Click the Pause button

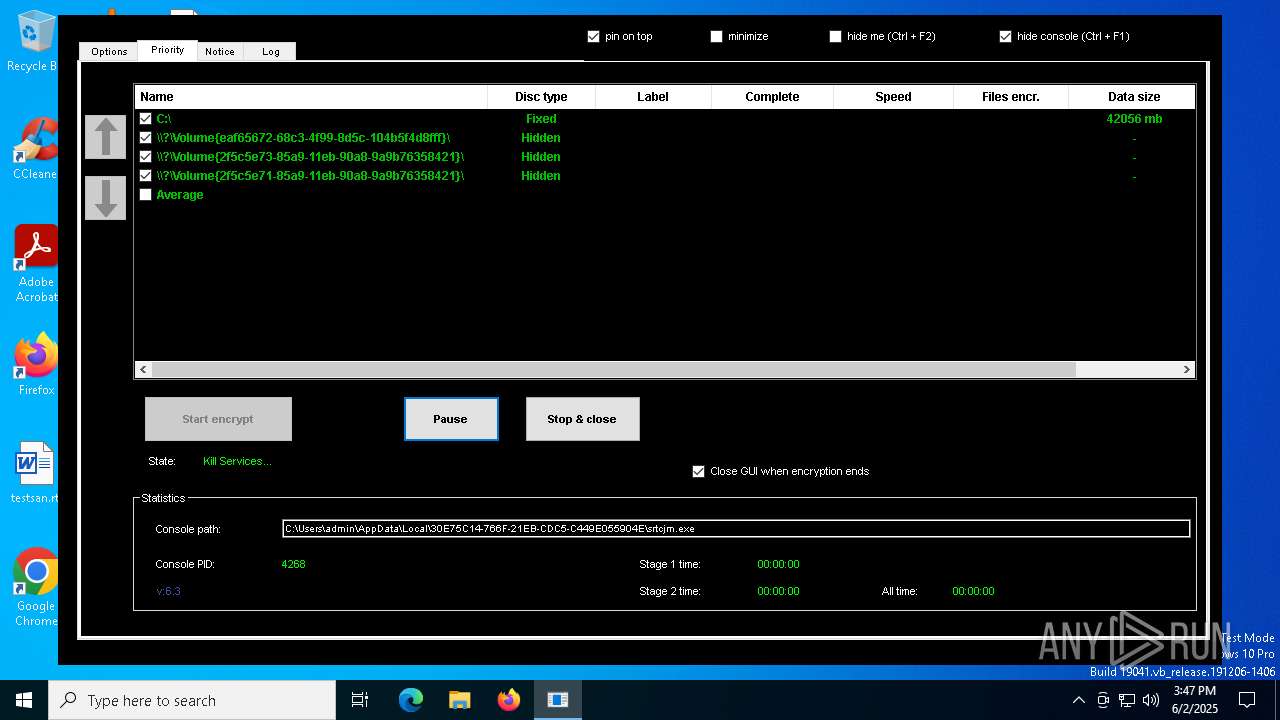tap(451, 419)
